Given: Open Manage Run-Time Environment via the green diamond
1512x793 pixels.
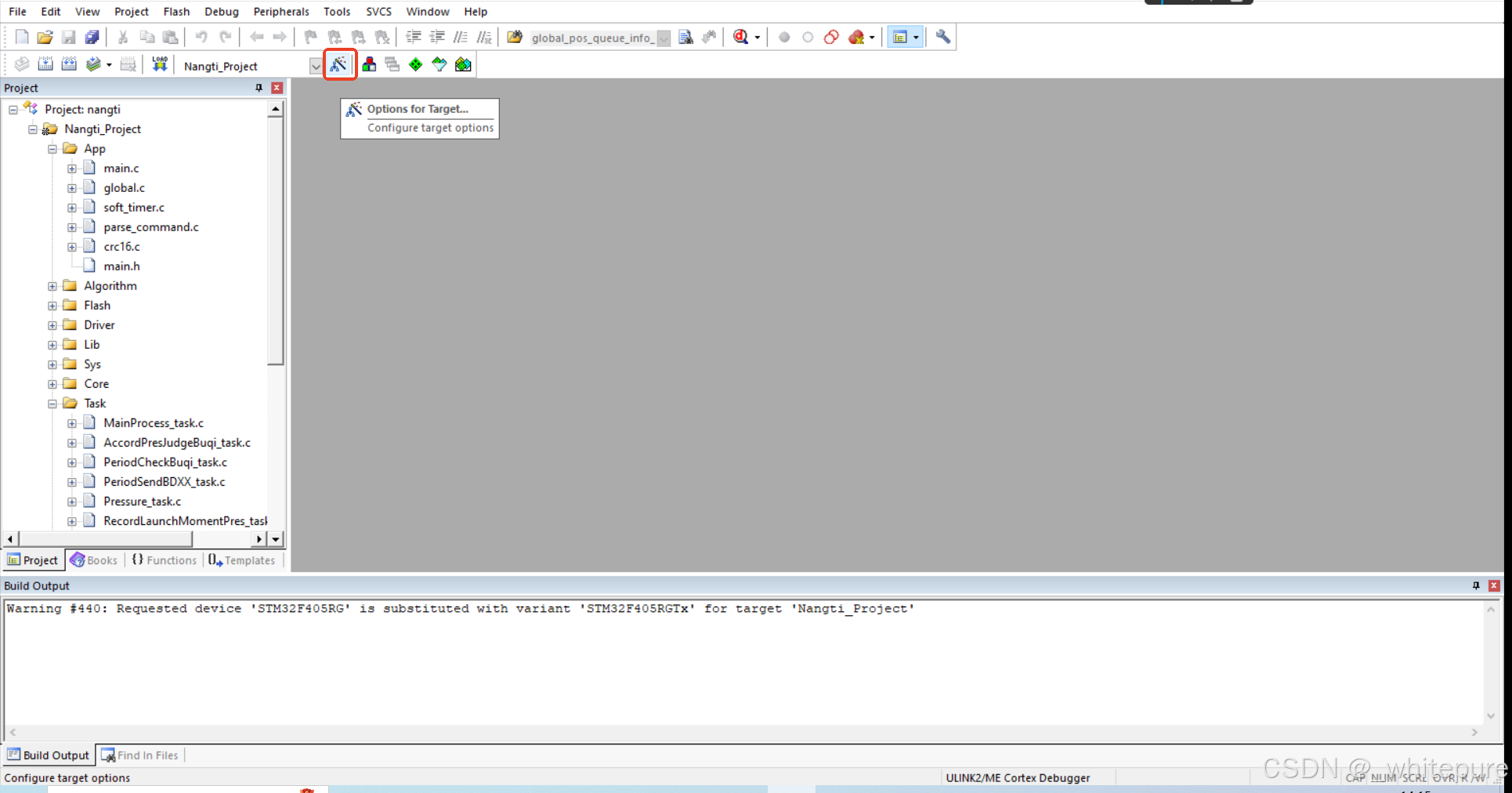Looking at the screenshot, I should coord(416,64).
